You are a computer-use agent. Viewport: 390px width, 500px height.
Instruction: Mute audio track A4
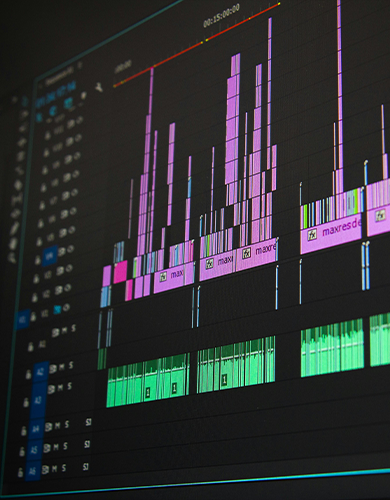[x=58, y=425]
